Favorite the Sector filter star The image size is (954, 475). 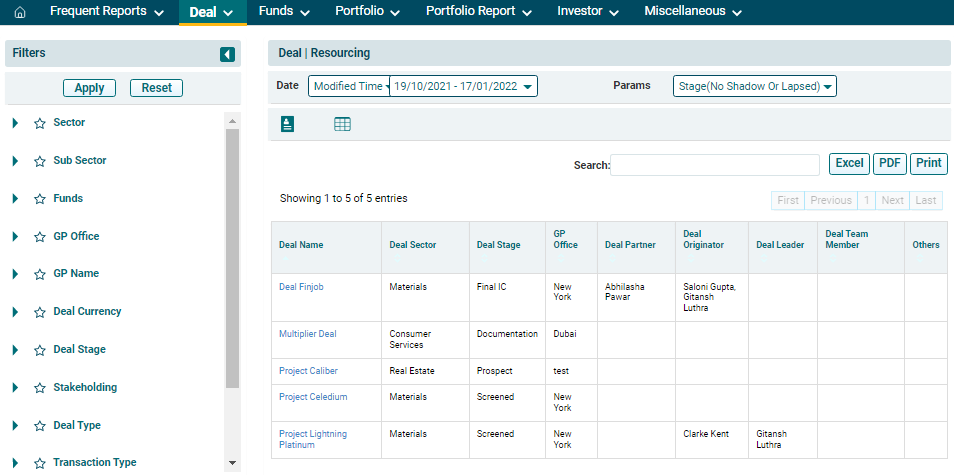click(40, 123)
